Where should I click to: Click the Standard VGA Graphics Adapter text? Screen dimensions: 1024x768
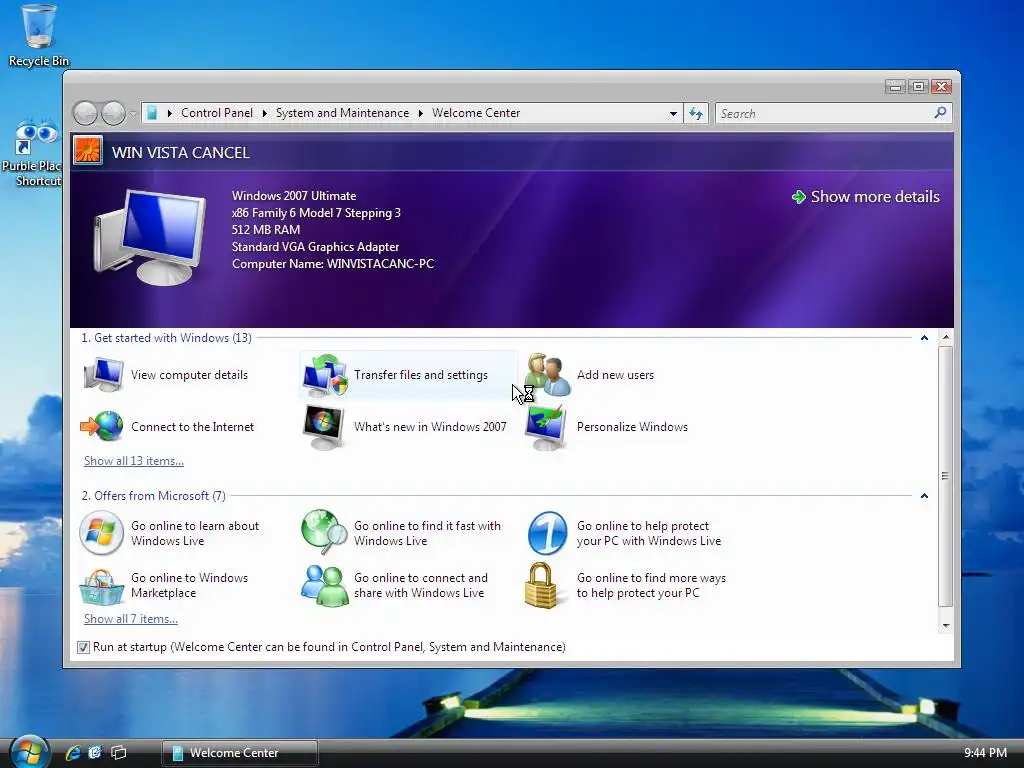coord(315,247)
